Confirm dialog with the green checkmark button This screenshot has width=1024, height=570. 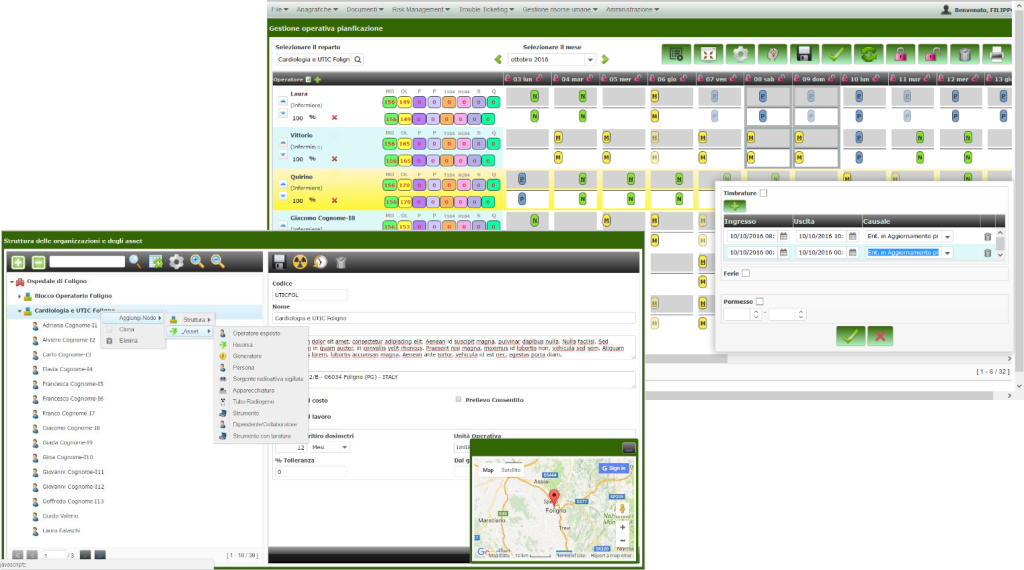tap(851, 336)
